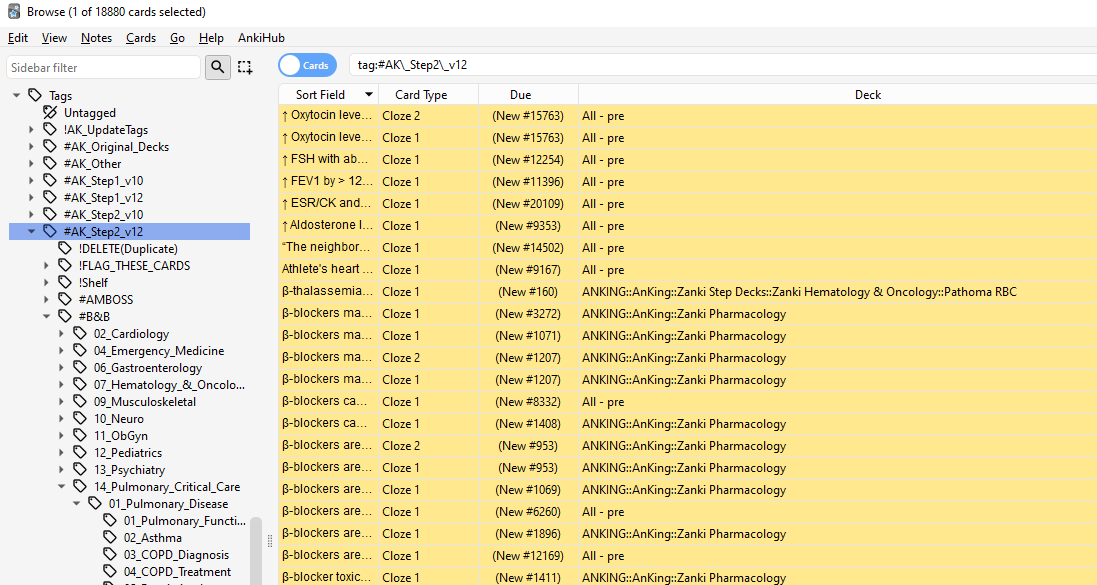Click the Sidebar filter input field
Image resolution: width=1097 pixels, height=585 pixels.
(x=103, y=67)
